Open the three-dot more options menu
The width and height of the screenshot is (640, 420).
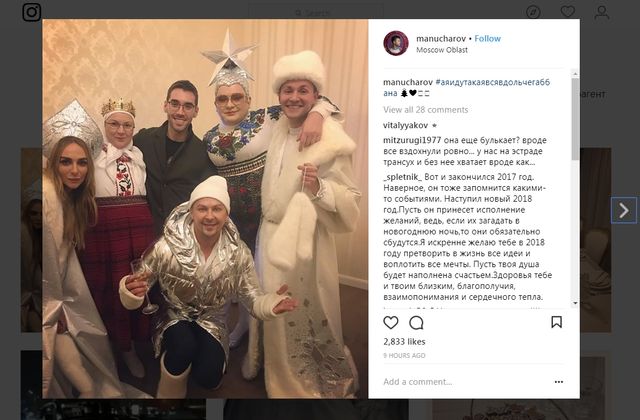point(559,382)
